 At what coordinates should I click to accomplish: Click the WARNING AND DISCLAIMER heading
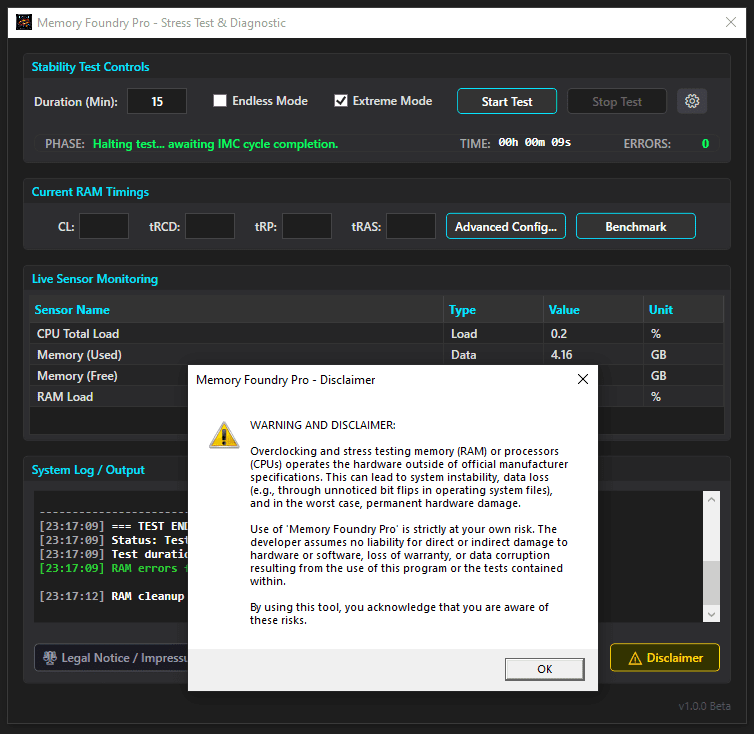(323, 425)
